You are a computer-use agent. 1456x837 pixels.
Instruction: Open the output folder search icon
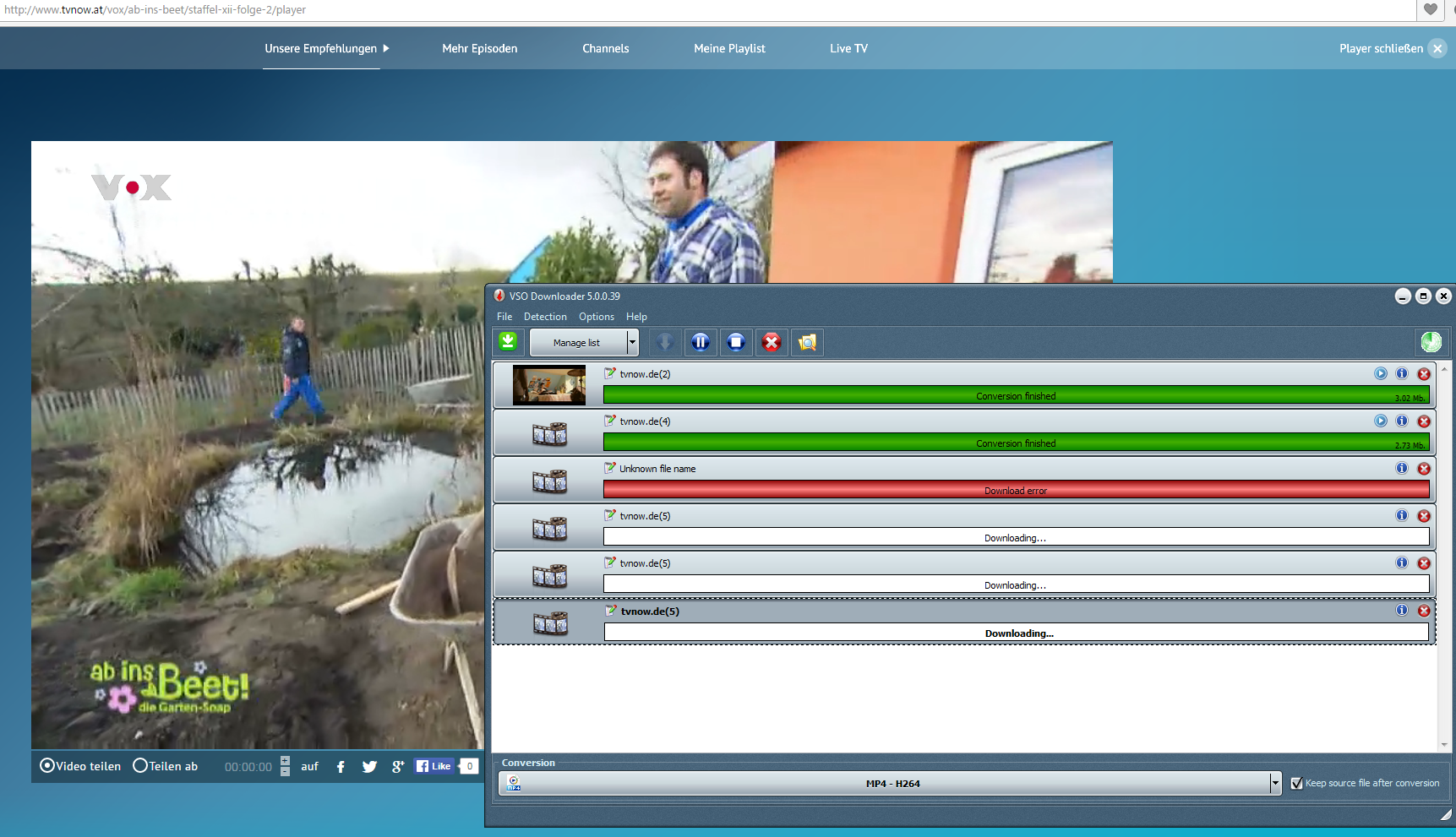(x=807, y=342)
